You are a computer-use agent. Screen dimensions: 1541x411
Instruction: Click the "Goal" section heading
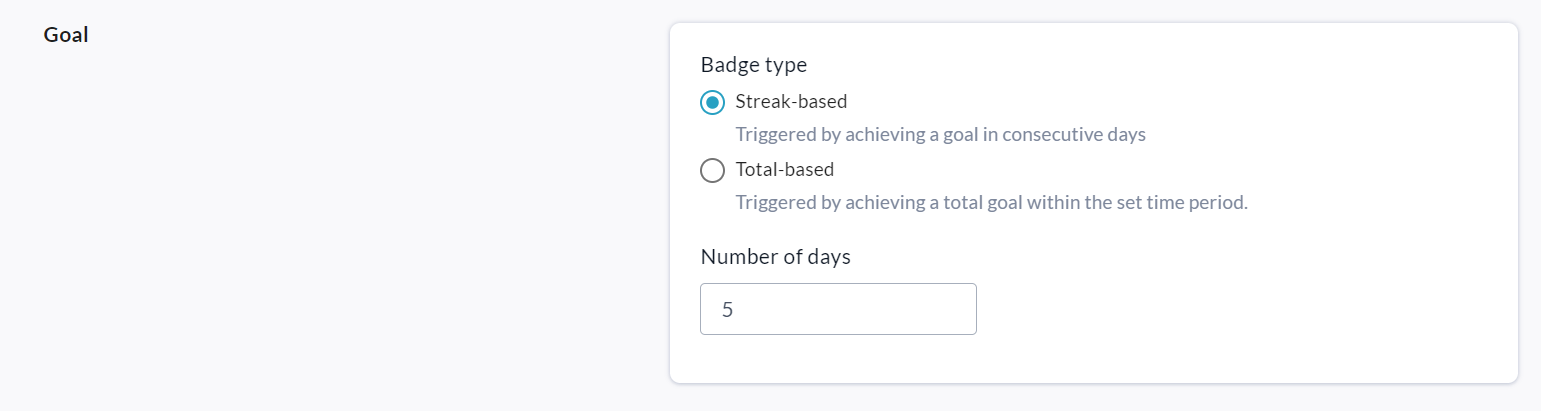tap(66, 35)
